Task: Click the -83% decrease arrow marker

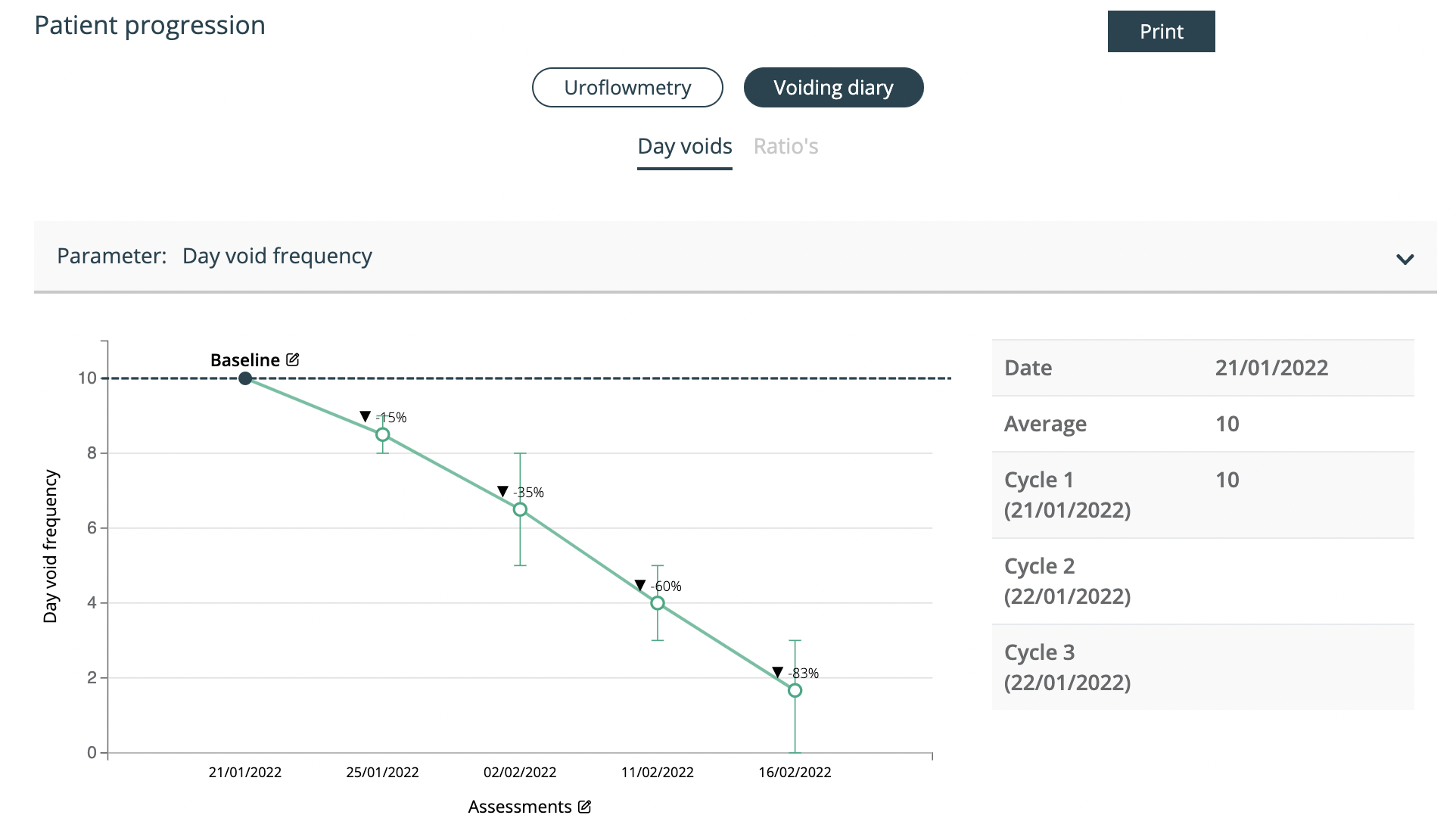Action: point(777,673)
